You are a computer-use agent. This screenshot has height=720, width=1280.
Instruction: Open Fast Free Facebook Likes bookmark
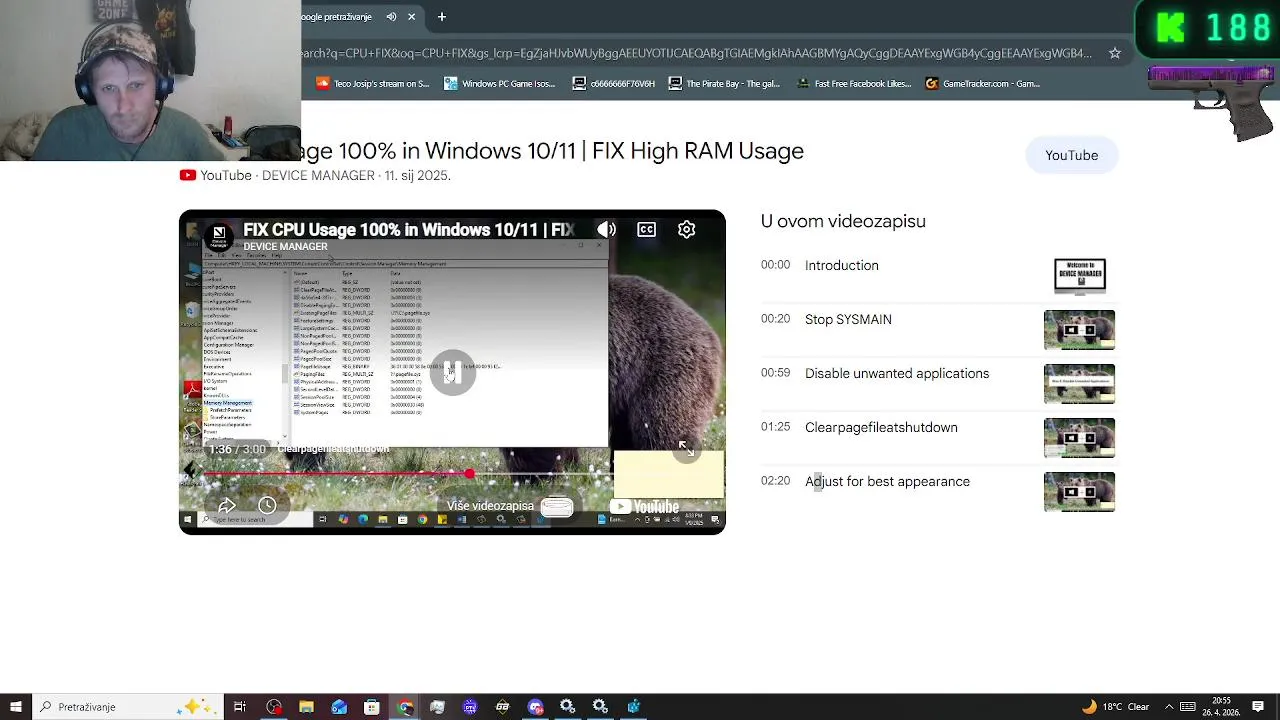click(853, 84)
